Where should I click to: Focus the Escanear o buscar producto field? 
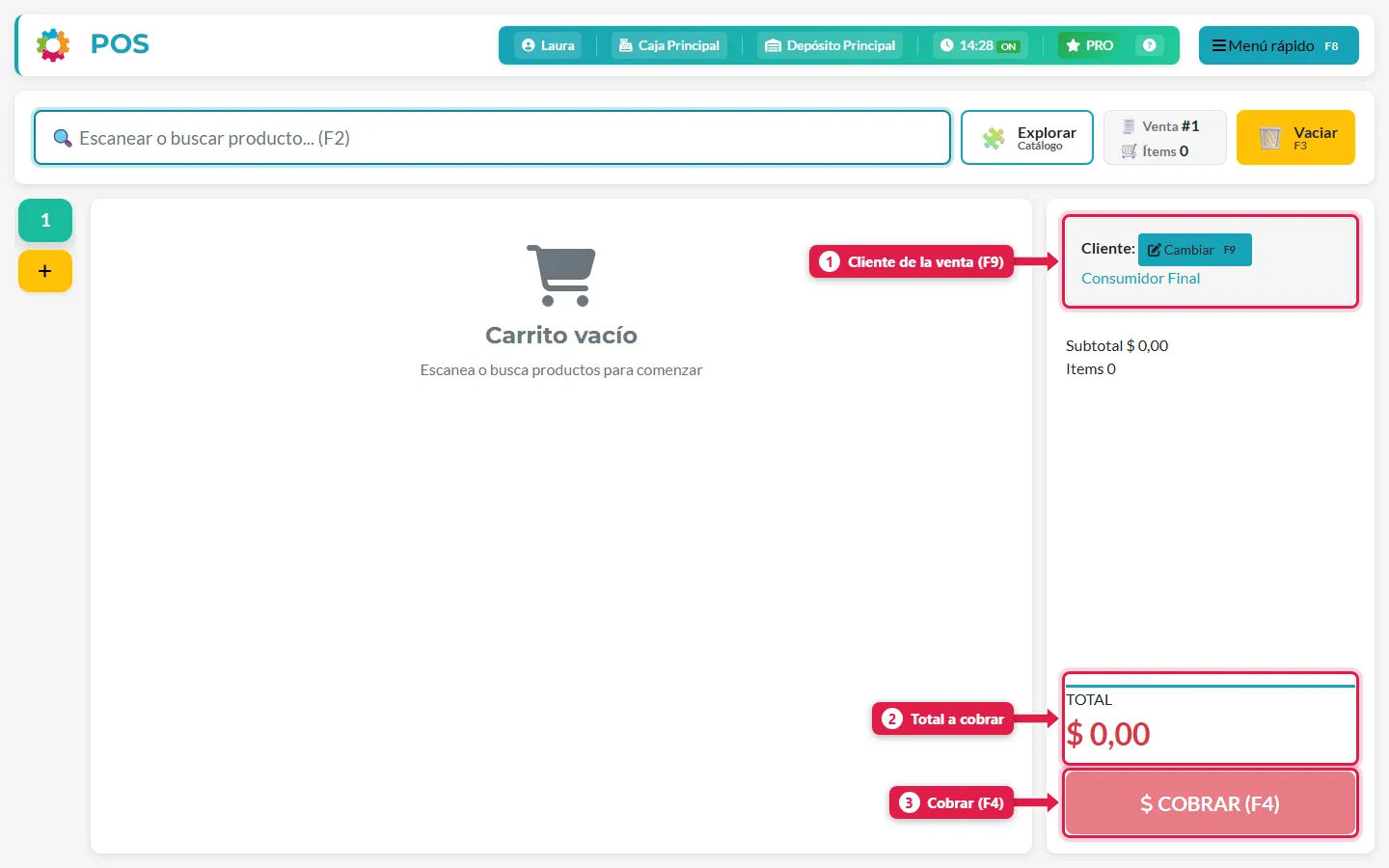[x=492, y=138]
